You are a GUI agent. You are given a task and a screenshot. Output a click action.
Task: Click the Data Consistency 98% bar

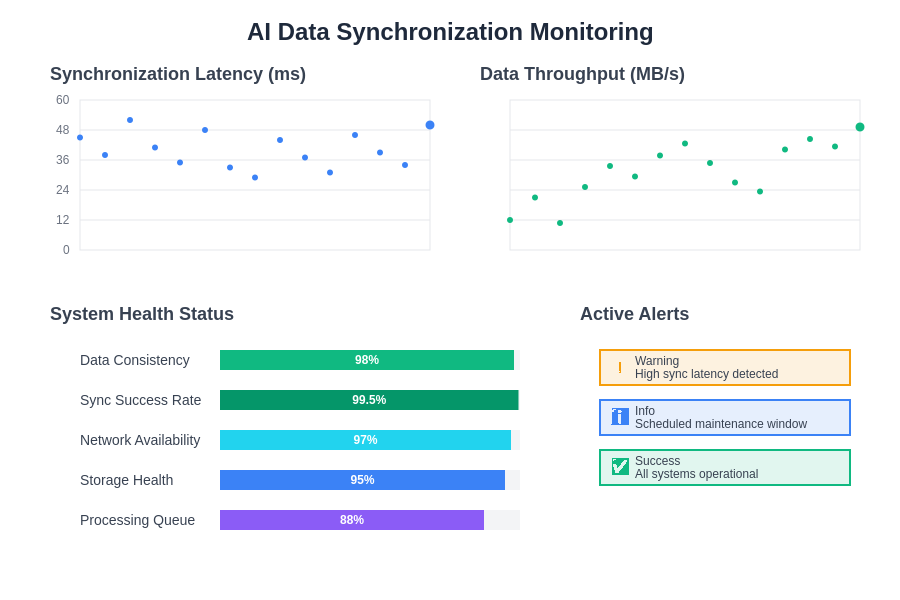(367, 360)
